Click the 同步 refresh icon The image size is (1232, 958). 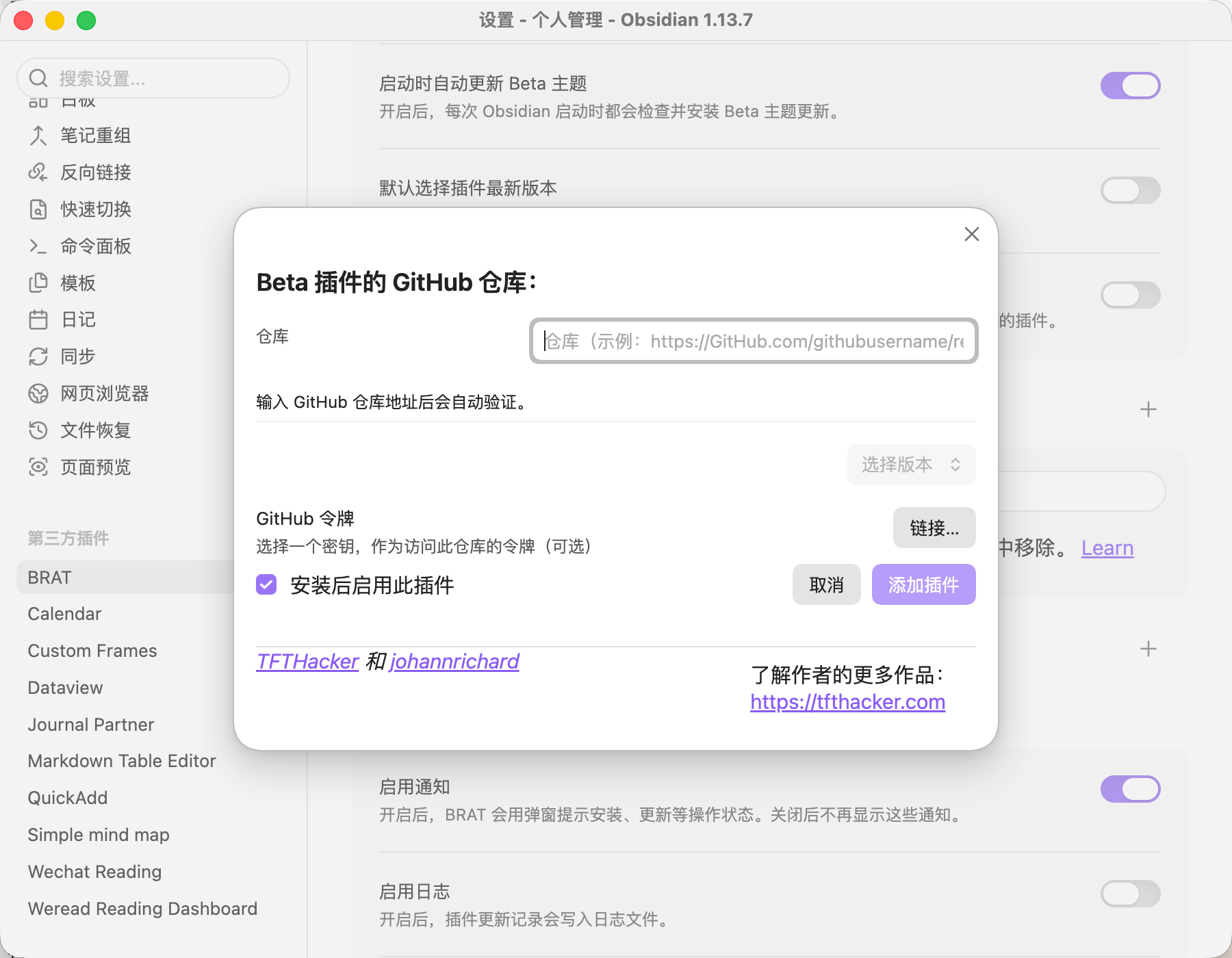(38, 357)
